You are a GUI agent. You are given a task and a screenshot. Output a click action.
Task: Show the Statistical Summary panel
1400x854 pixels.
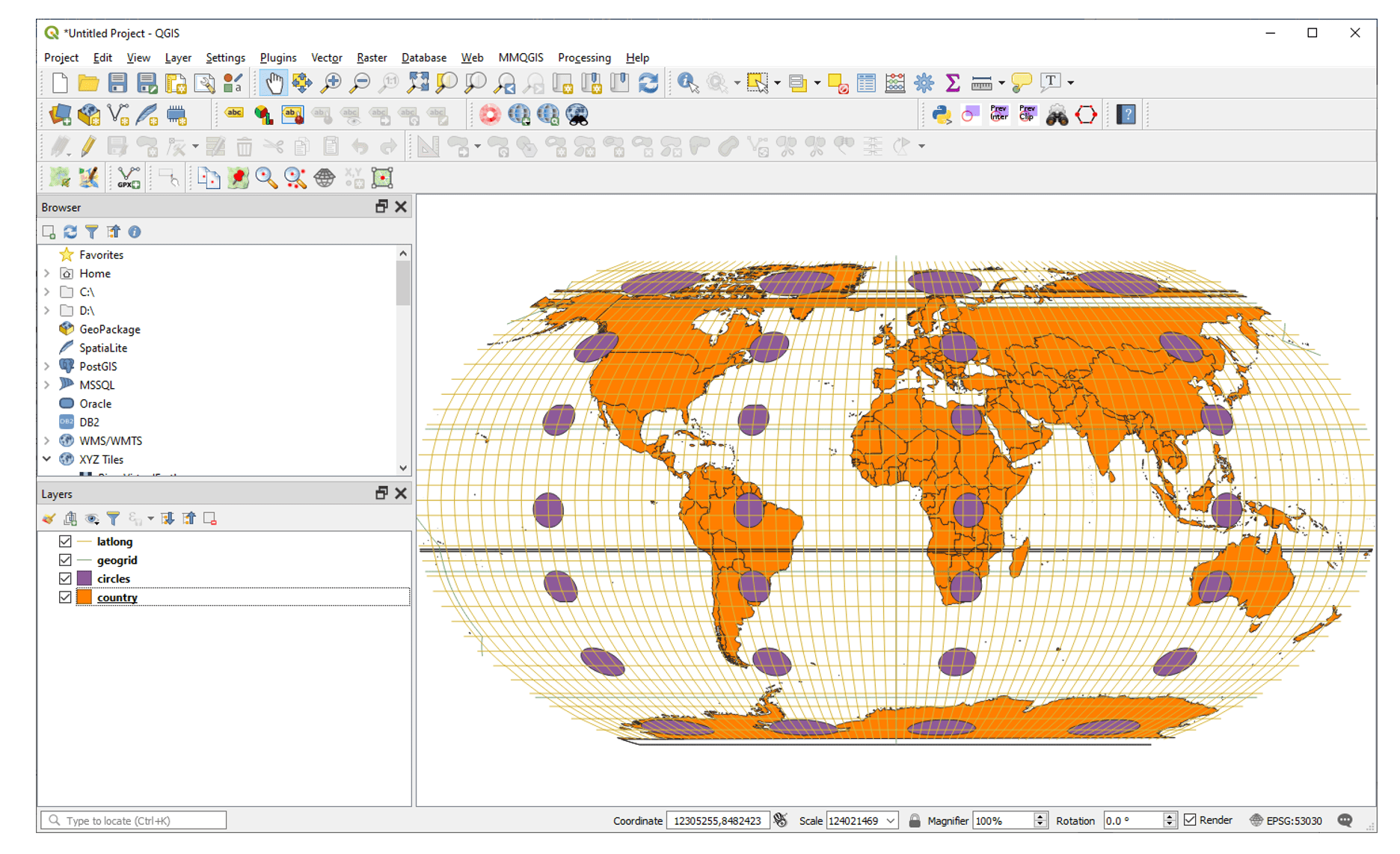pos(953,83)
